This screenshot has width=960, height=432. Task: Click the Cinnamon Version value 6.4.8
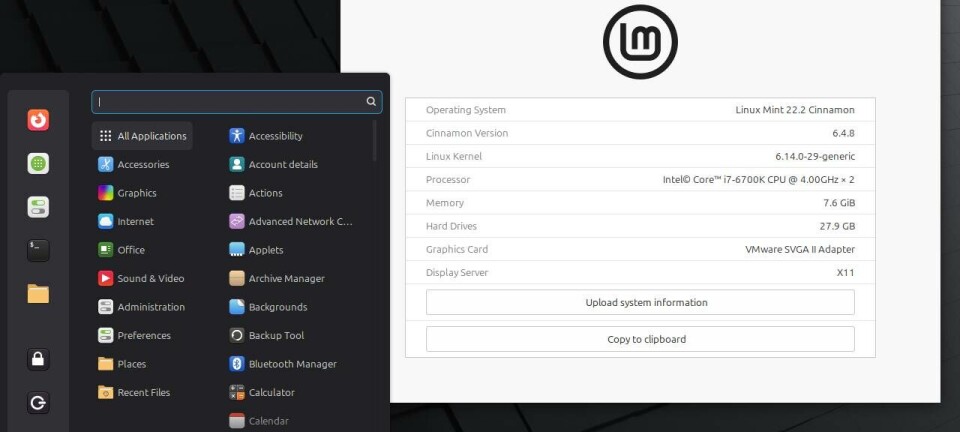[x=844, y=133]
